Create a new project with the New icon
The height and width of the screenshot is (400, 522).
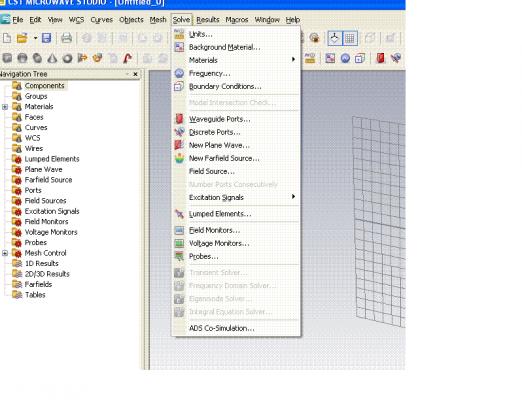point(7,38)
